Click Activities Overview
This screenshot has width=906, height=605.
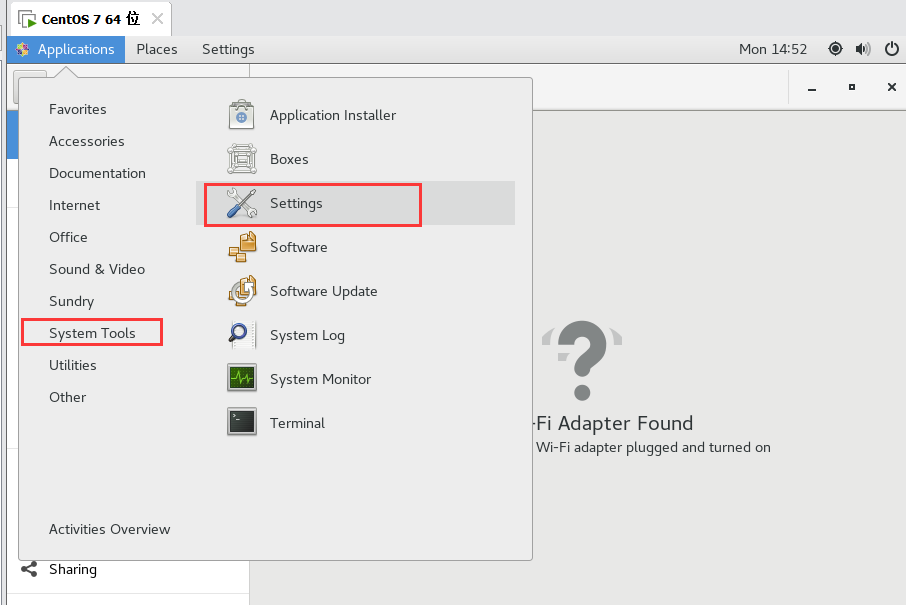tap(109, 529)
